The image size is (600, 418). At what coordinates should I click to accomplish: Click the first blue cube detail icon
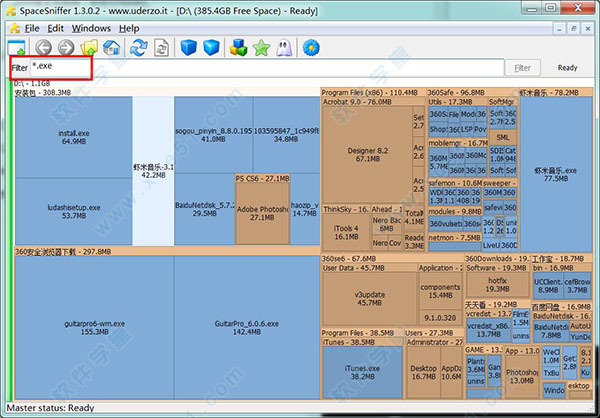tap(188, 48)
